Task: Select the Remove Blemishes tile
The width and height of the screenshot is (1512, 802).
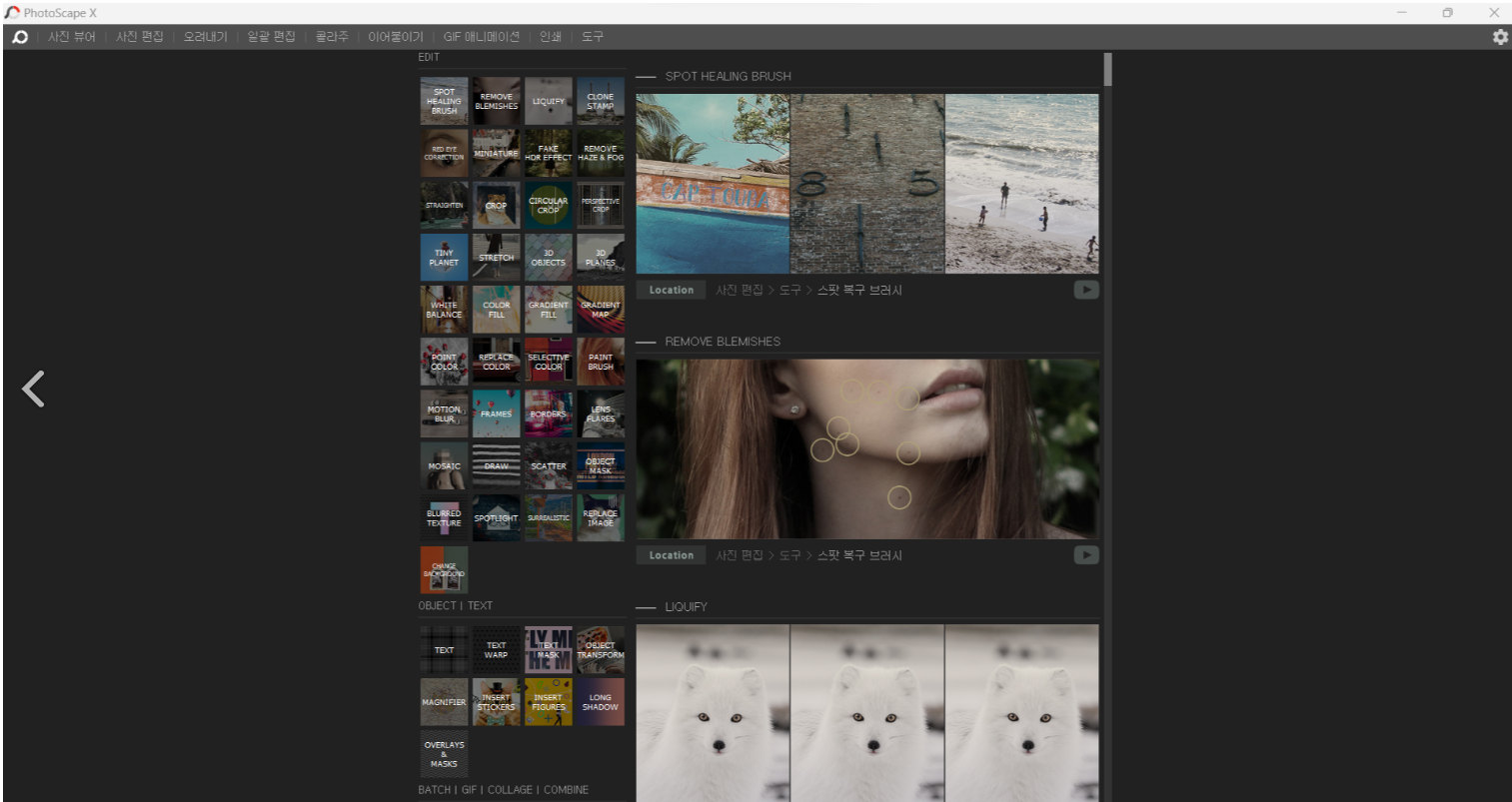Action: (x=496, y=101)
